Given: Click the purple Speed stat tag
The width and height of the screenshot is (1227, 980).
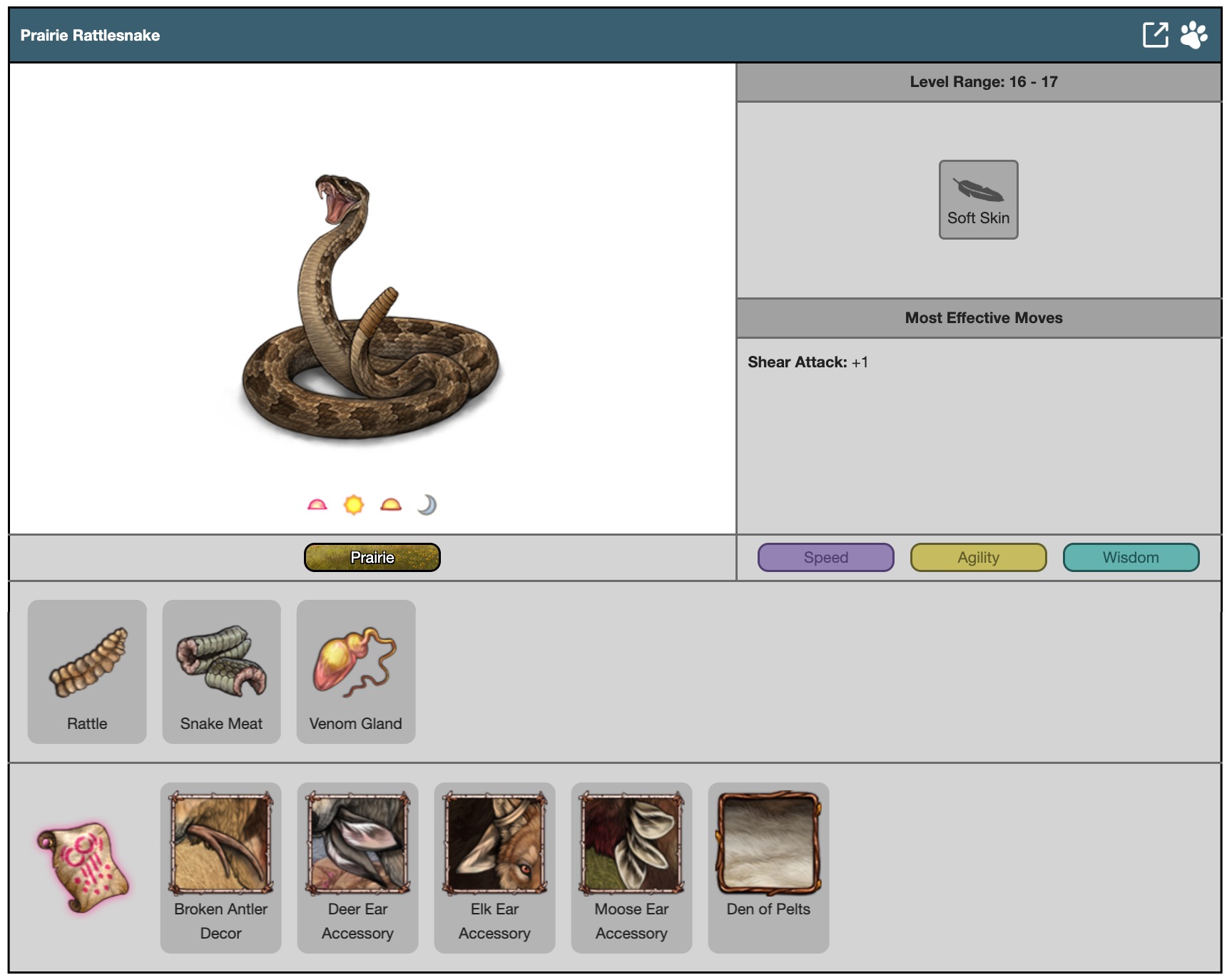Looking at the screenshot, I should (x=825, y=558).
